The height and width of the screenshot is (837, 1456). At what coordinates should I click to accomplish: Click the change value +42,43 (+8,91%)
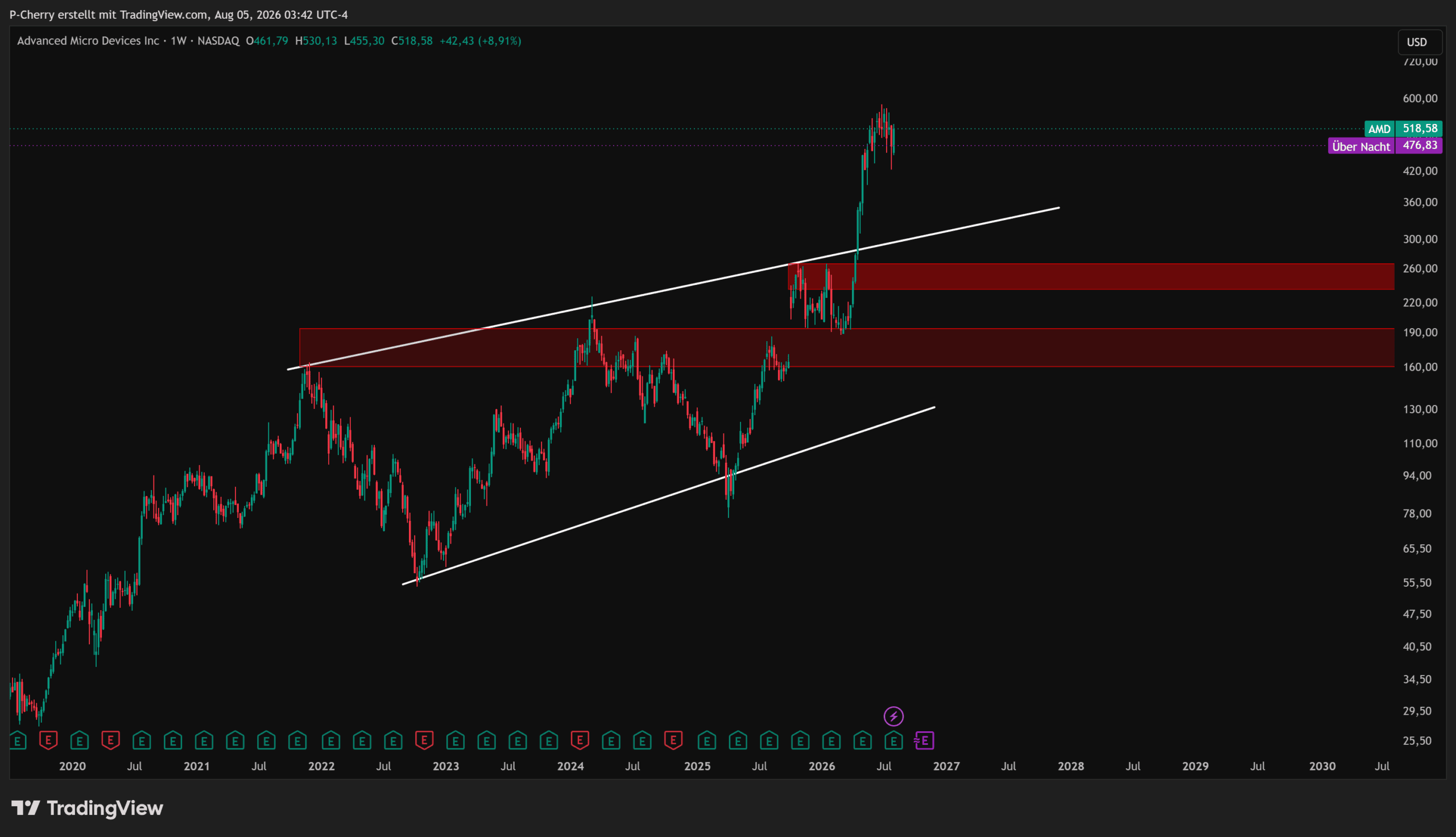pos(481,41)
